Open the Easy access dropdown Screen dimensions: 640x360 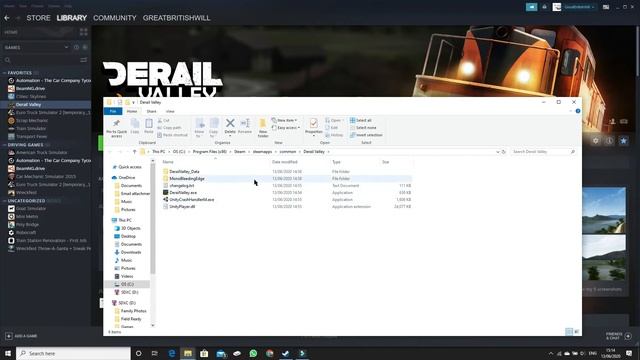286,128
